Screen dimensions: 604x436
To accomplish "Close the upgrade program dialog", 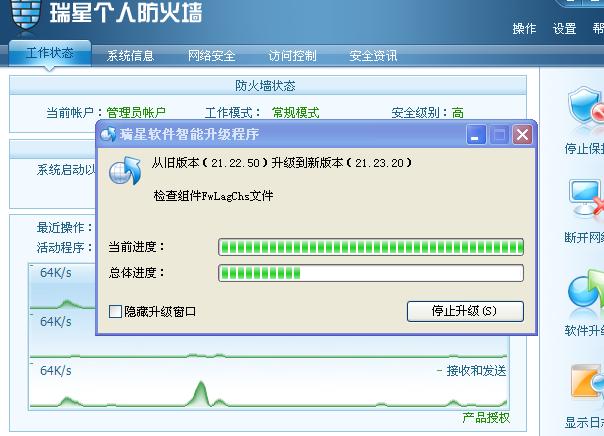I will 522,134.
